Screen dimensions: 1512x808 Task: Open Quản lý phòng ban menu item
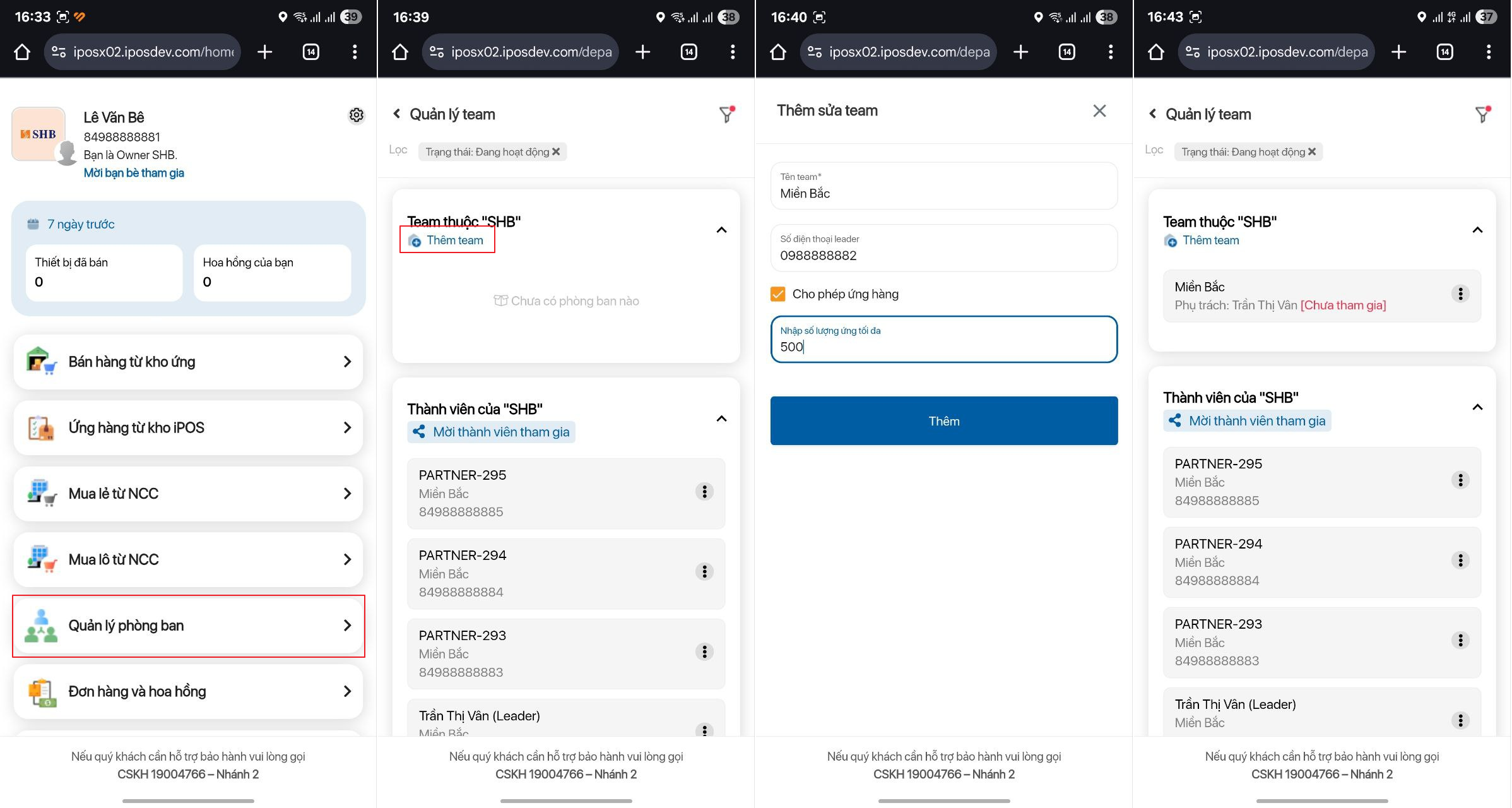click(188, 626)
